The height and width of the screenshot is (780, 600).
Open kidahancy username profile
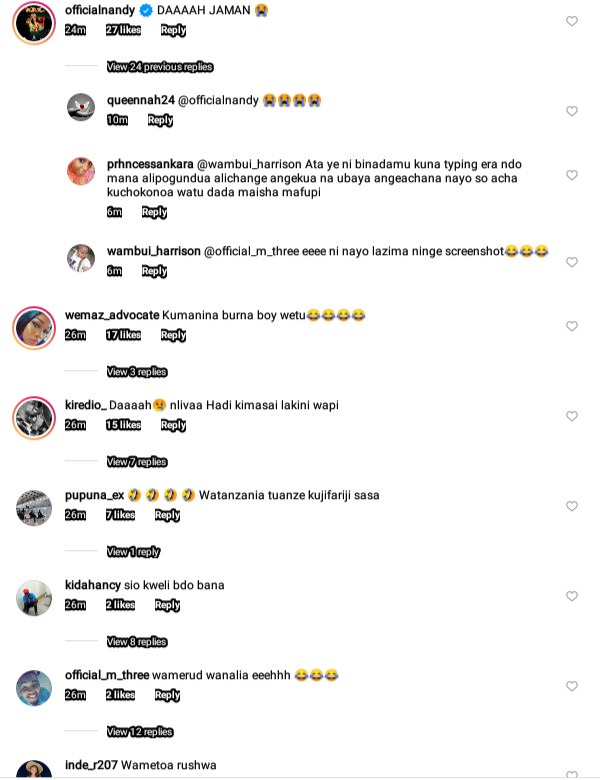93,585
